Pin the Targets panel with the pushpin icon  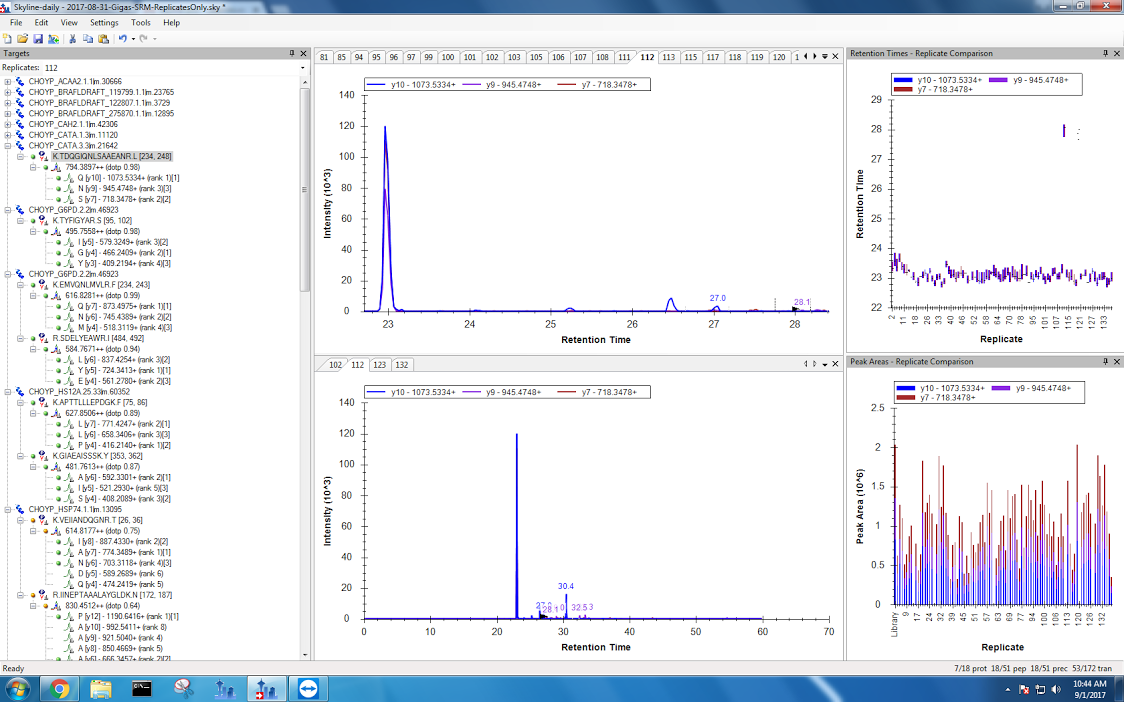[x=292, y=53]
